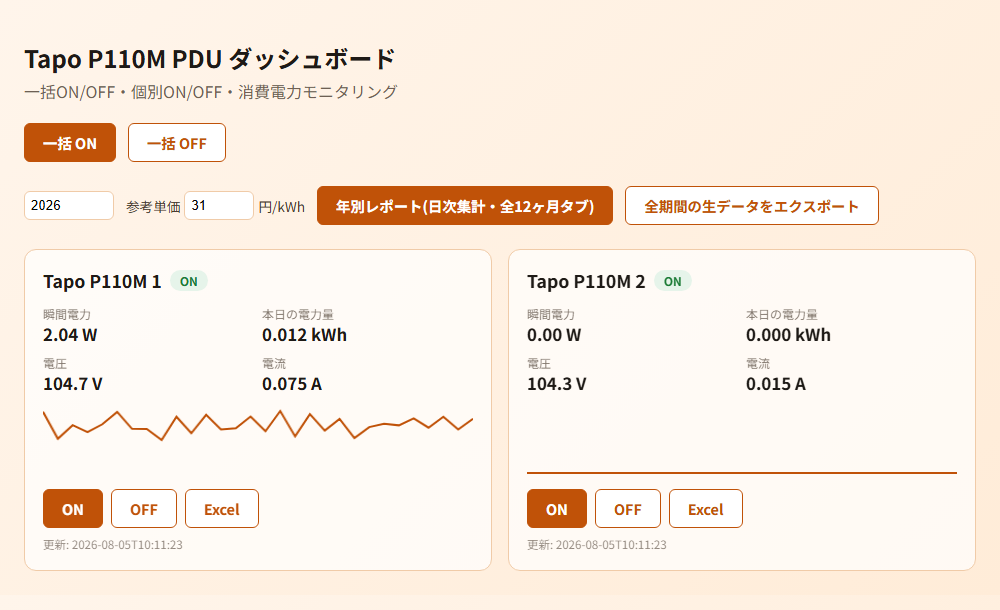This screenshot has width=1000, height=610.
Task: Click the 円/kWh unit label
Action: pyautogui.click(x=281, y=207)
